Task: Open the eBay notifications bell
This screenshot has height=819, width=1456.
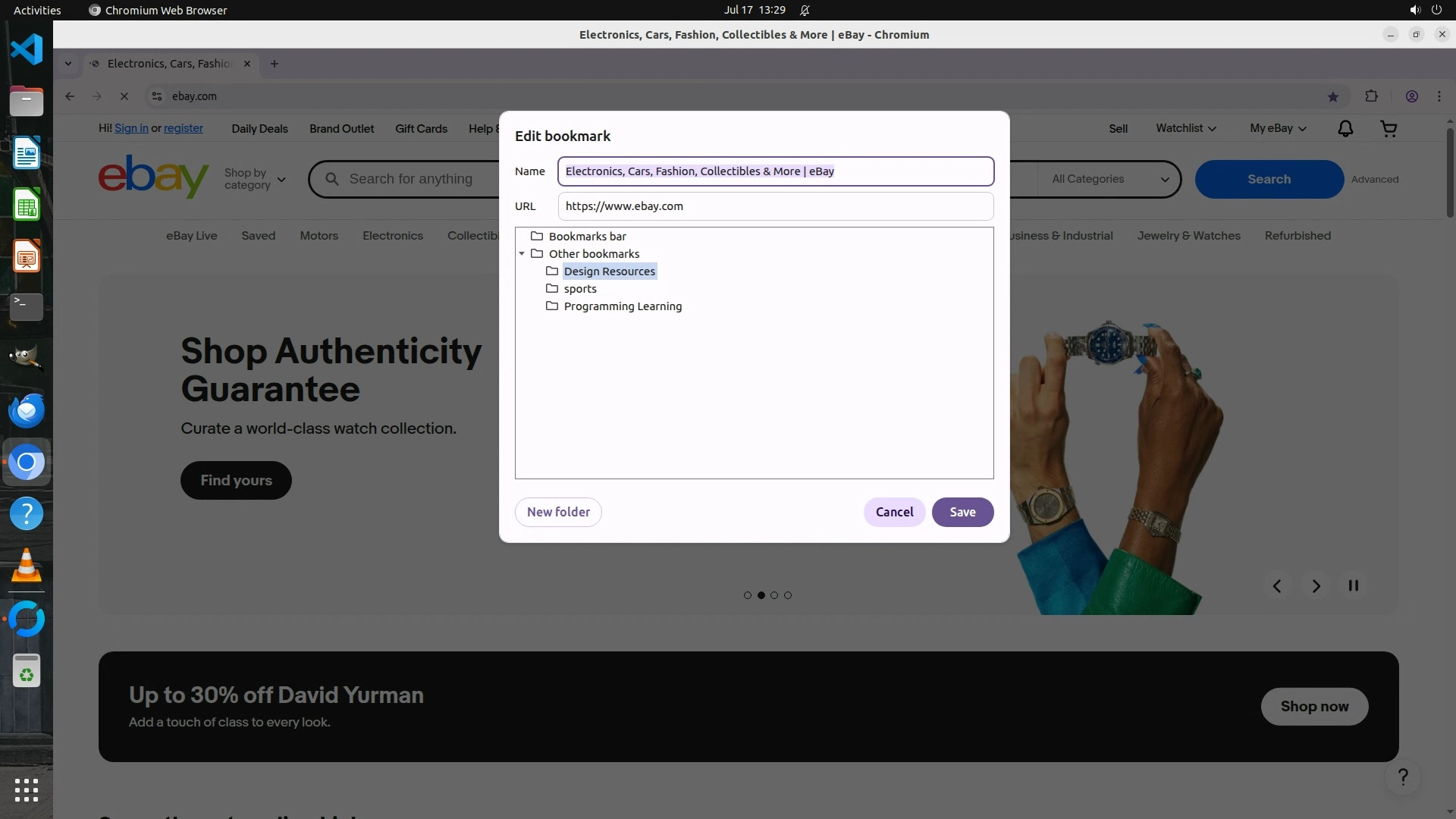Action: [x=1345, y=129]
